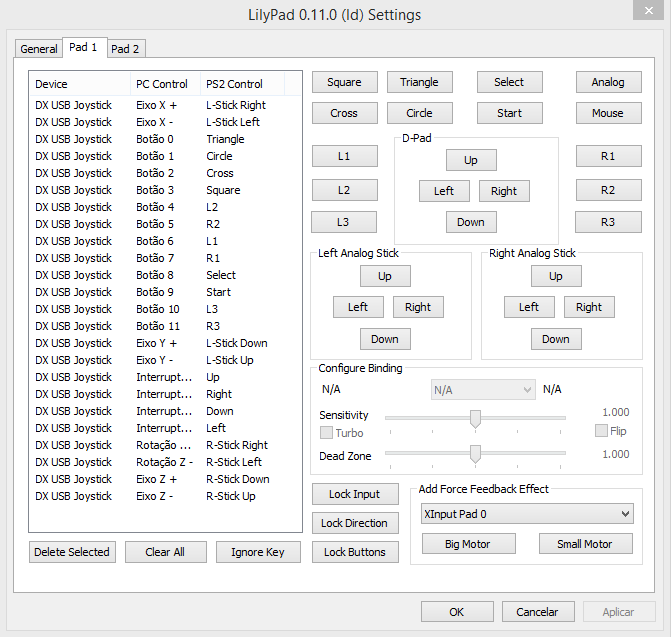Image resolution: width=671 pixels, height=637 pixels.
Task: Click the Lock Direction button
Action: [x=355, y=523]
